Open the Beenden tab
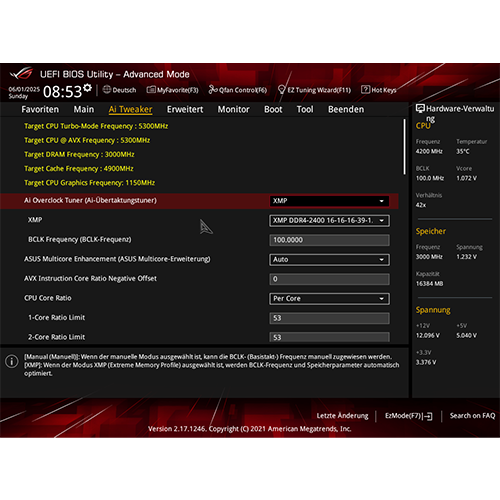Image resolution: width=500 pixels, height=500 pixels. click(346, 109)
